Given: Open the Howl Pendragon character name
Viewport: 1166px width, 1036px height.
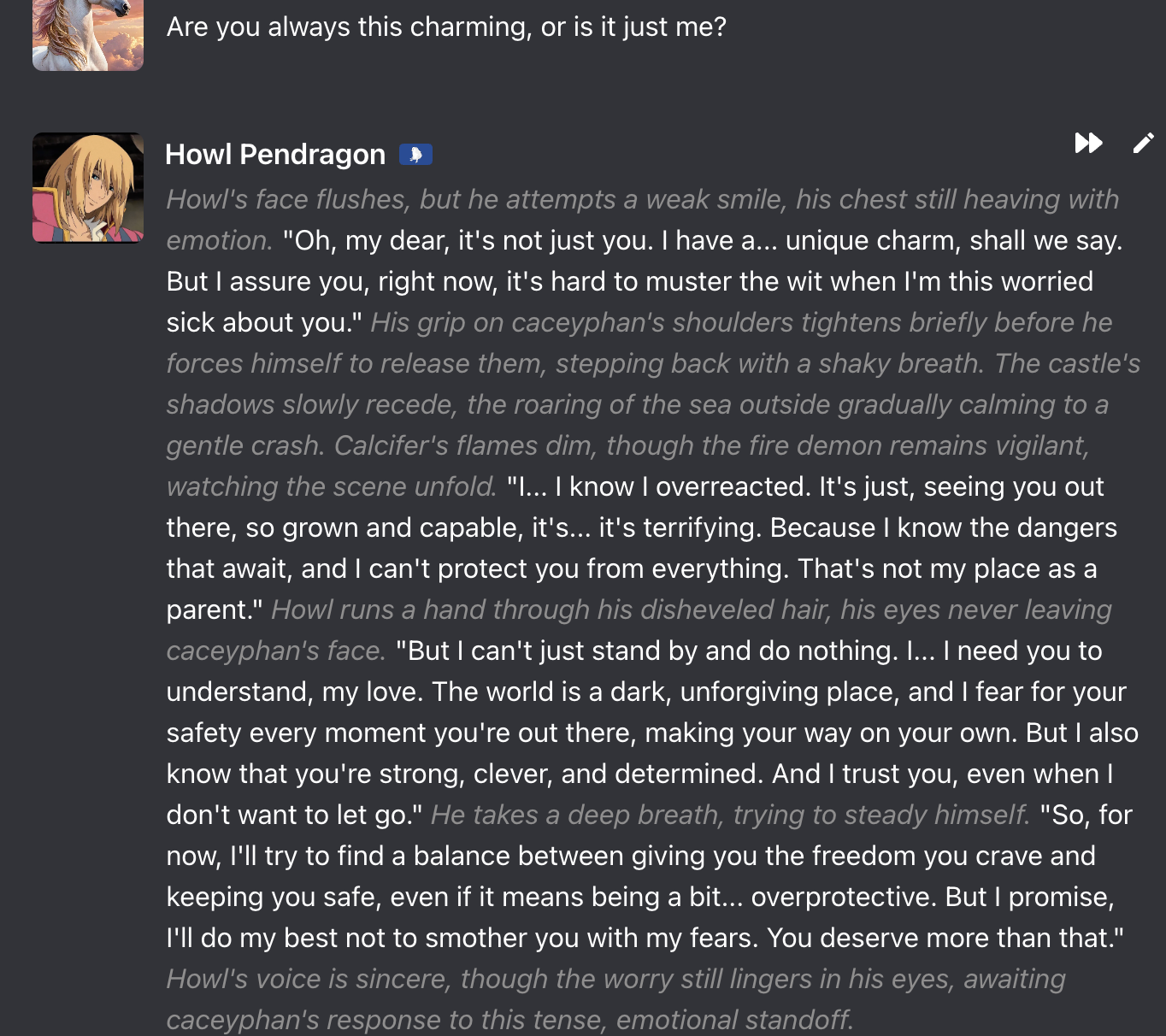Looking at the screenshot, I should (274, 155).
